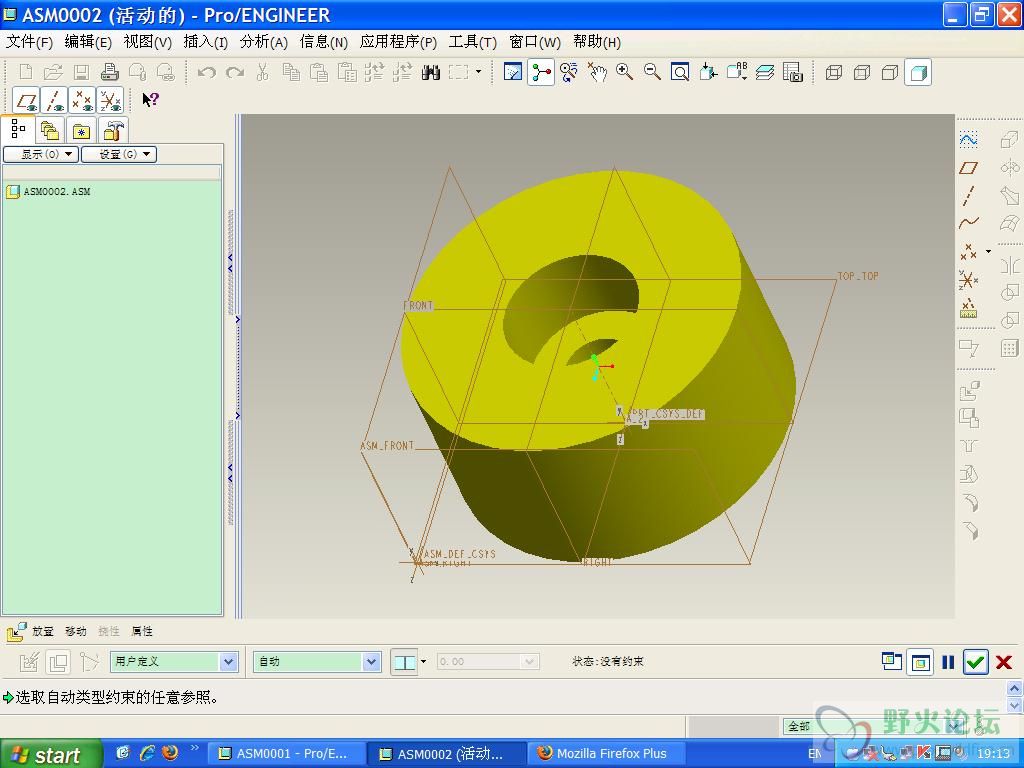Screen dimensions: 1024x768
Task: Open the 工具(T) menu
Action: point(473,42)
